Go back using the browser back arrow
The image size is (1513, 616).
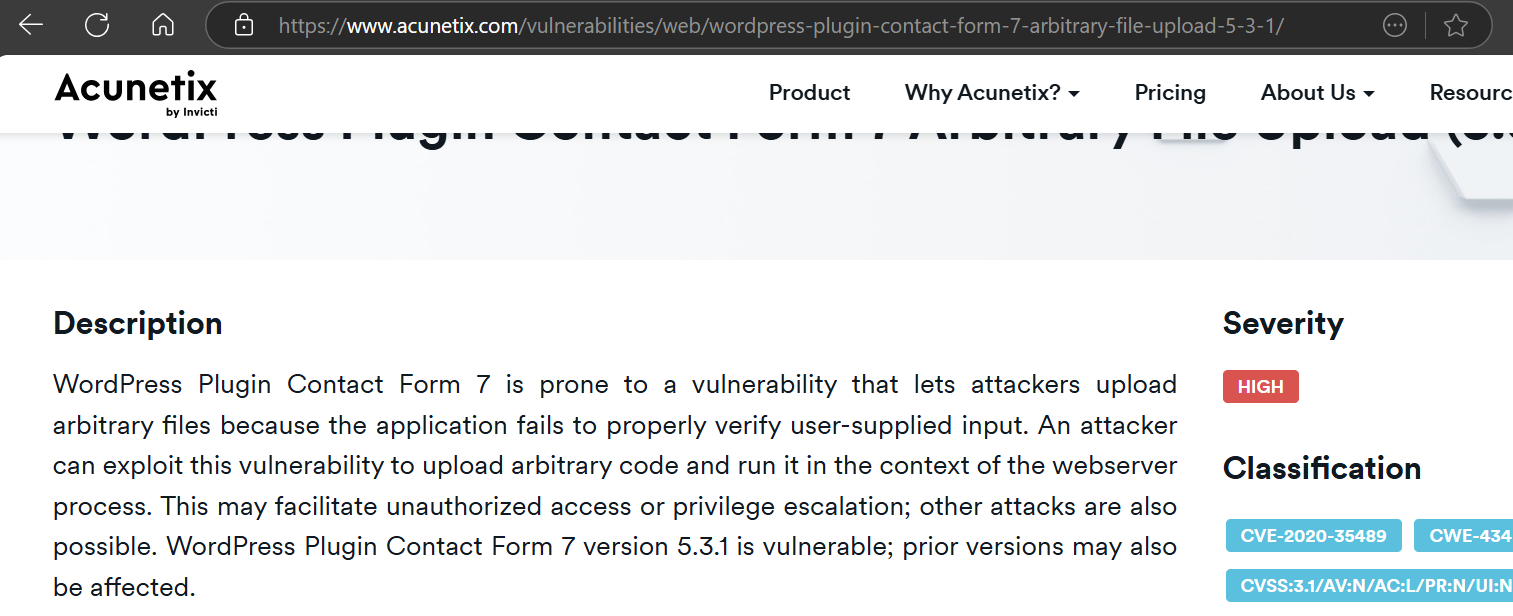pos(31,25)
